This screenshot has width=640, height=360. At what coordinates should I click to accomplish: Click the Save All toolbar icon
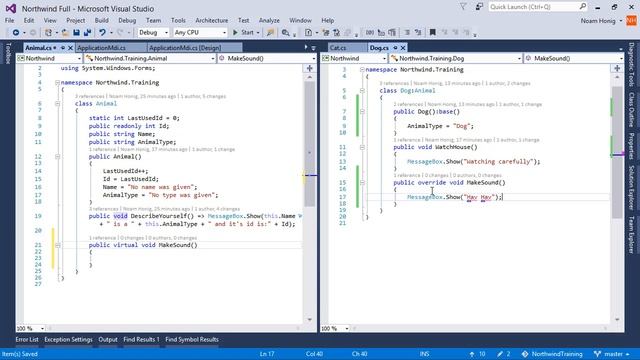pos(87,32)
